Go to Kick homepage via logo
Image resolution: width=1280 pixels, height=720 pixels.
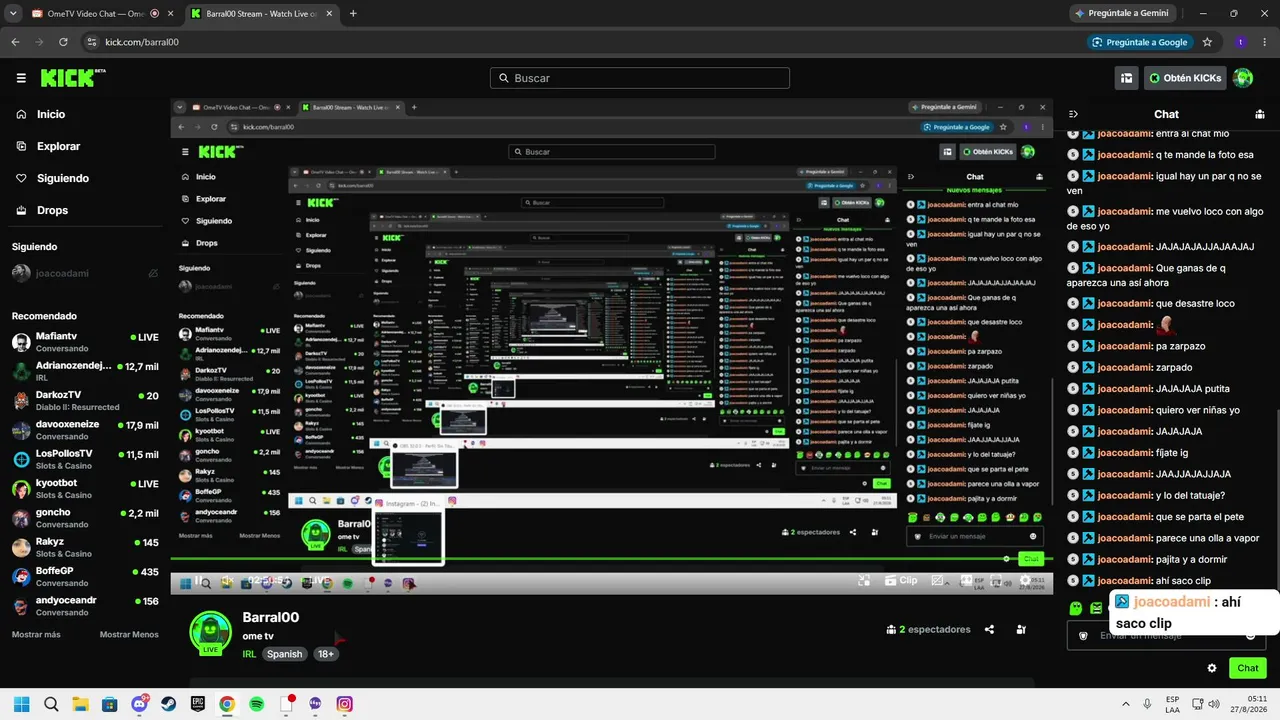point(73,78)
